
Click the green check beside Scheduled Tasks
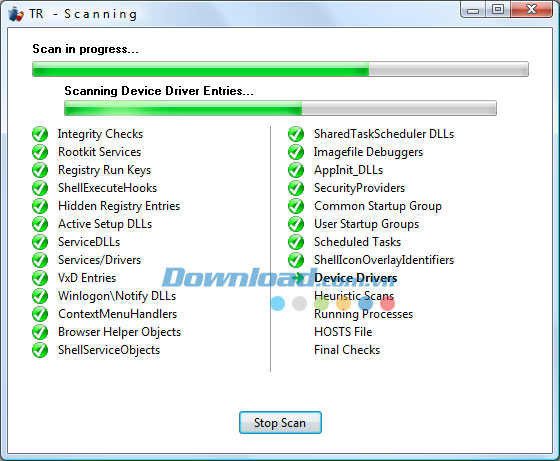point(296,242)
